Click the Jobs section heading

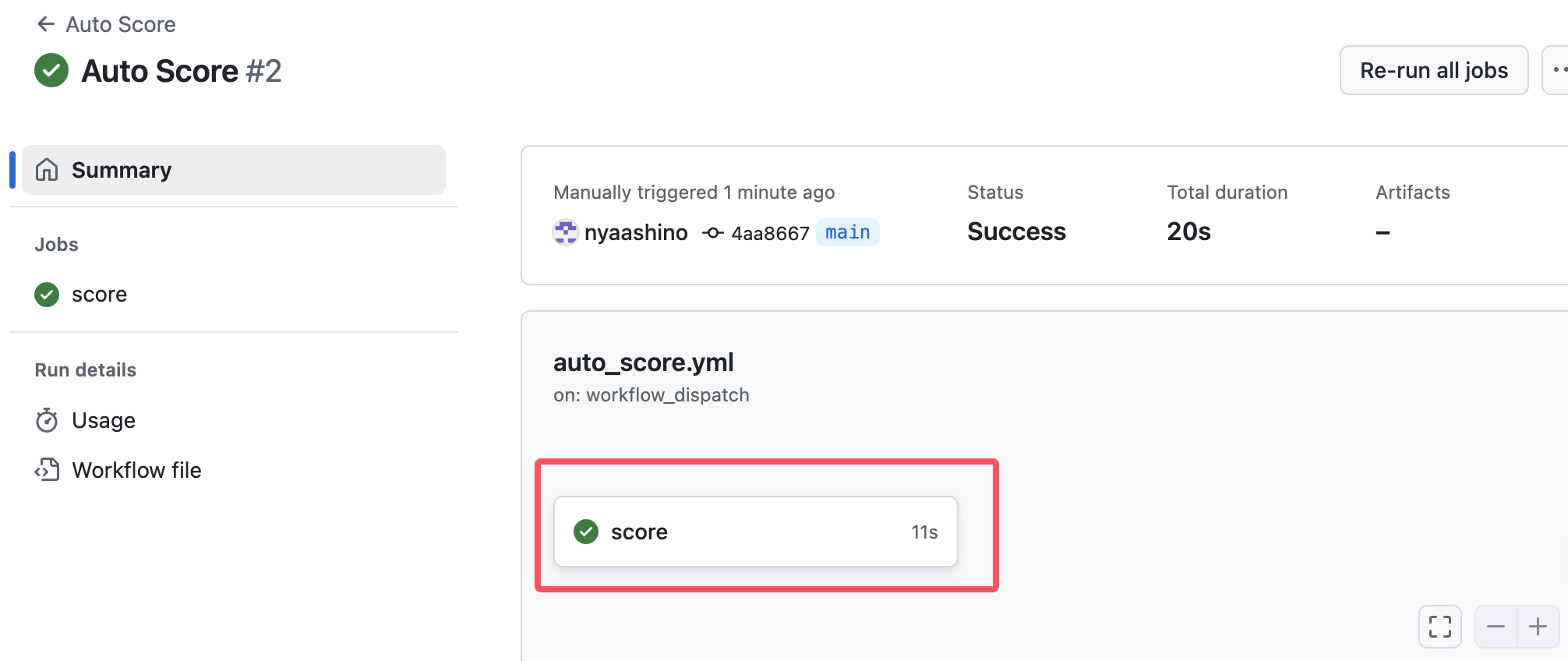pos(56,245)
